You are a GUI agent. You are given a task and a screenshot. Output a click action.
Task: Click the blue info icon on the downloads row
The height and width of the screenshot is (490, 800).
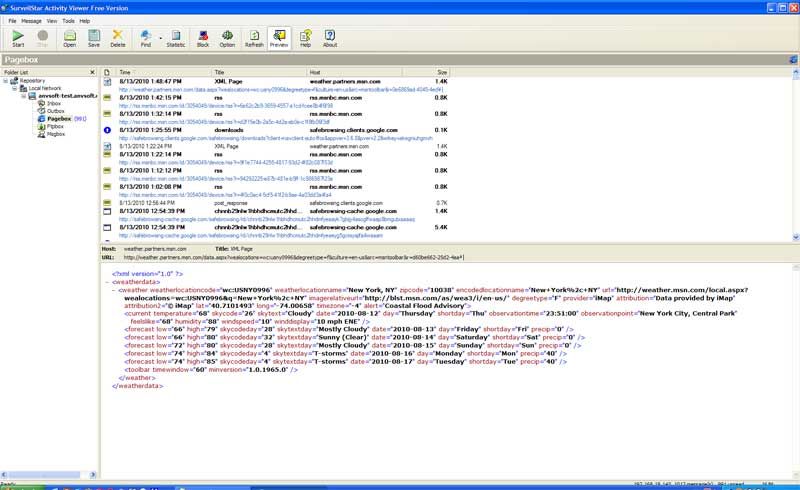pos(107,130)
